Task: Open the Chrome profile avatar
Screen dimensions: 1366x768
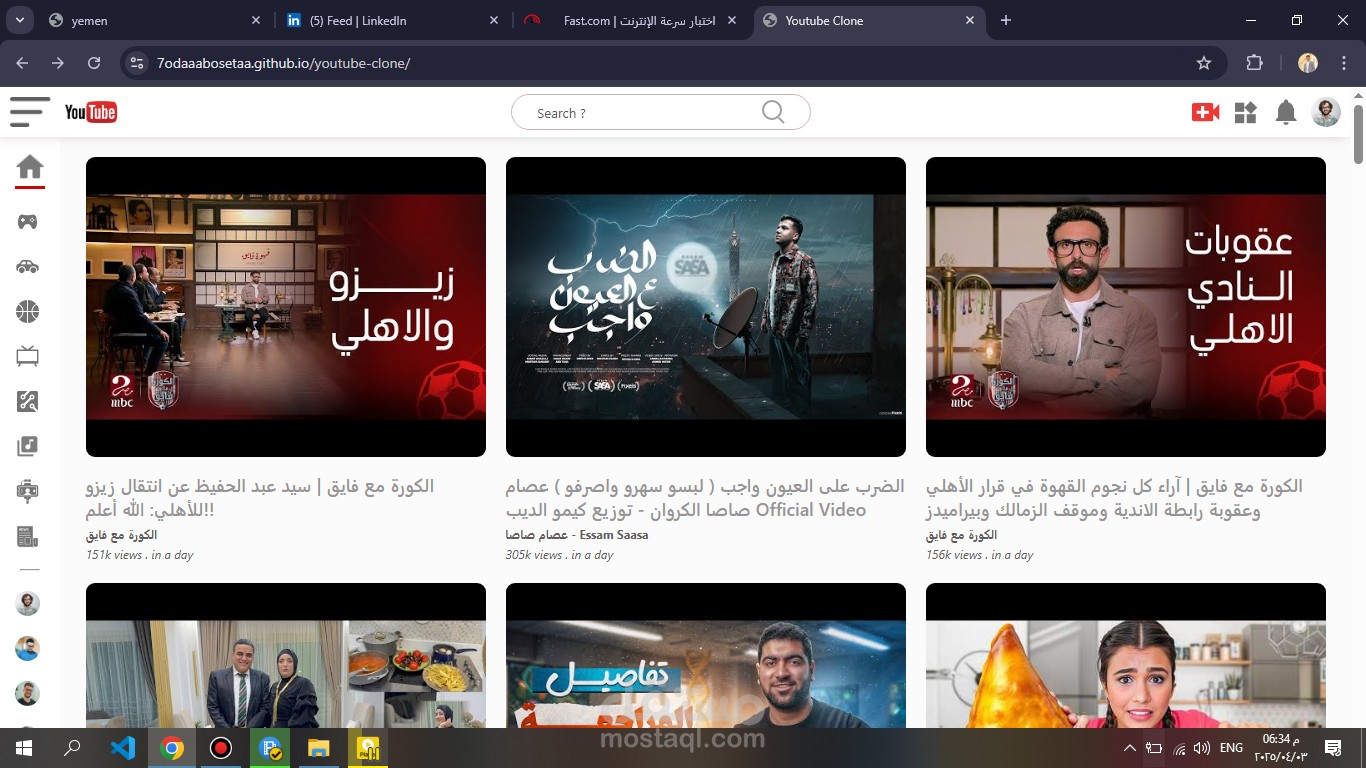Action: click(1308, 63)
